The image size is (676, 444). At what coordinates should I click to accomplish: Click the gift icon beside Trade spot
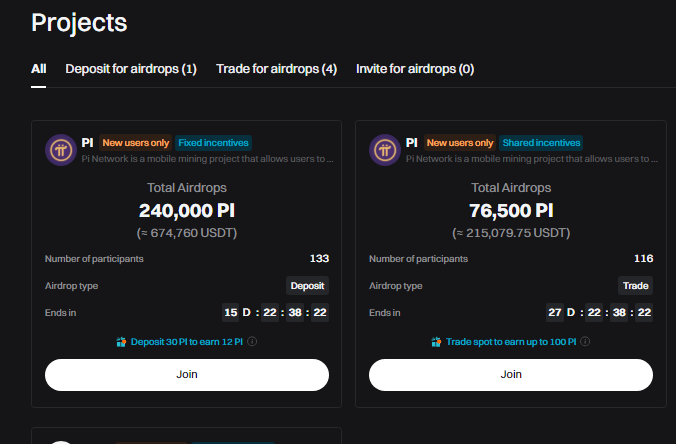436,342
